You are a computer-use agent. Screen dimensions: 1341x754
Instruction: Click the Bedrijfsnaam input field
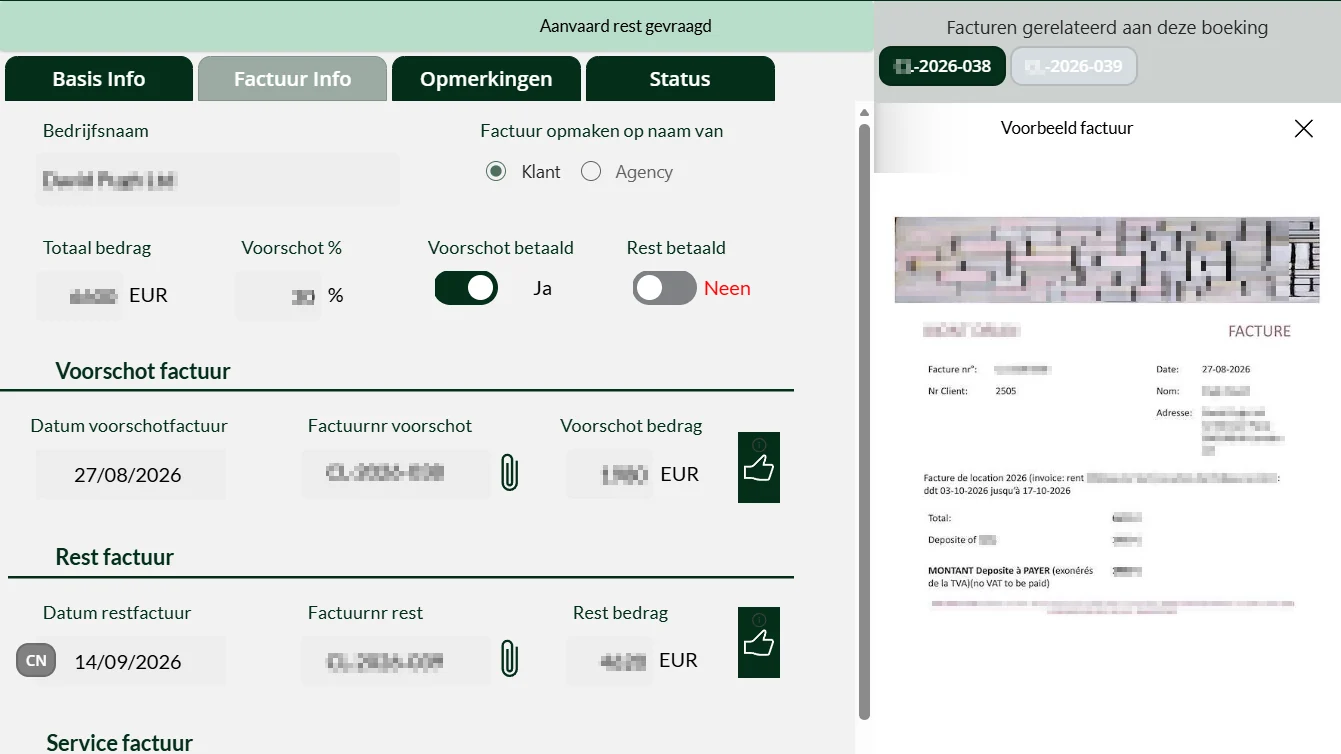tap(218, 180)
